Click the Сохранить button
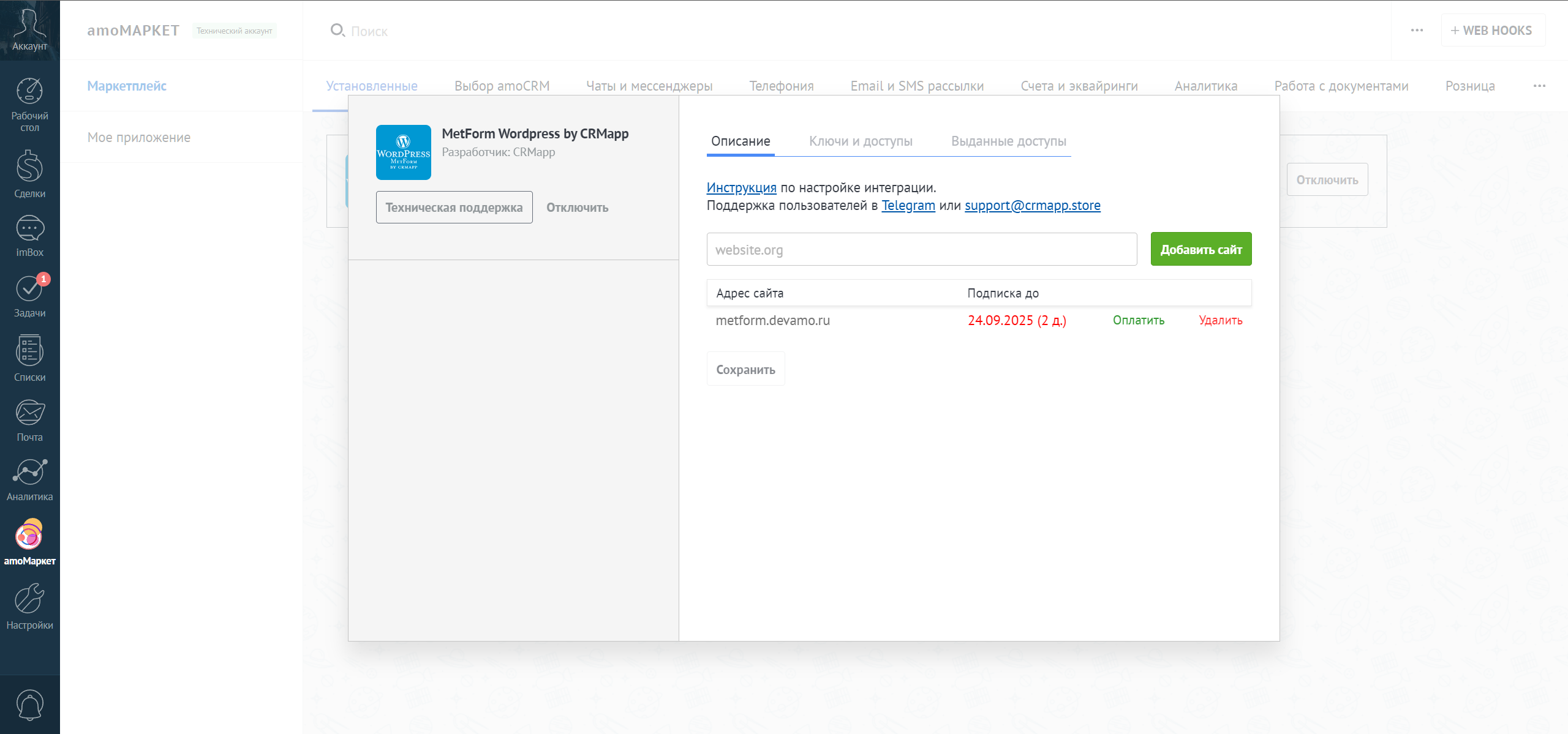Screen dimensions: 1568x734 (745, 369)
